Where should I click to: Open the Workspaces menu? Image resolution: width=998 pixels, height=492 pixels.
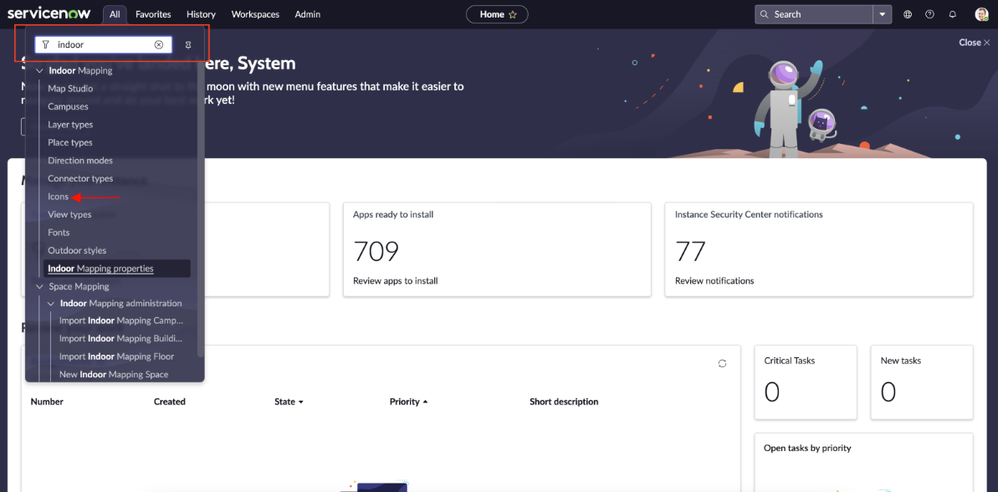(255, 14)
